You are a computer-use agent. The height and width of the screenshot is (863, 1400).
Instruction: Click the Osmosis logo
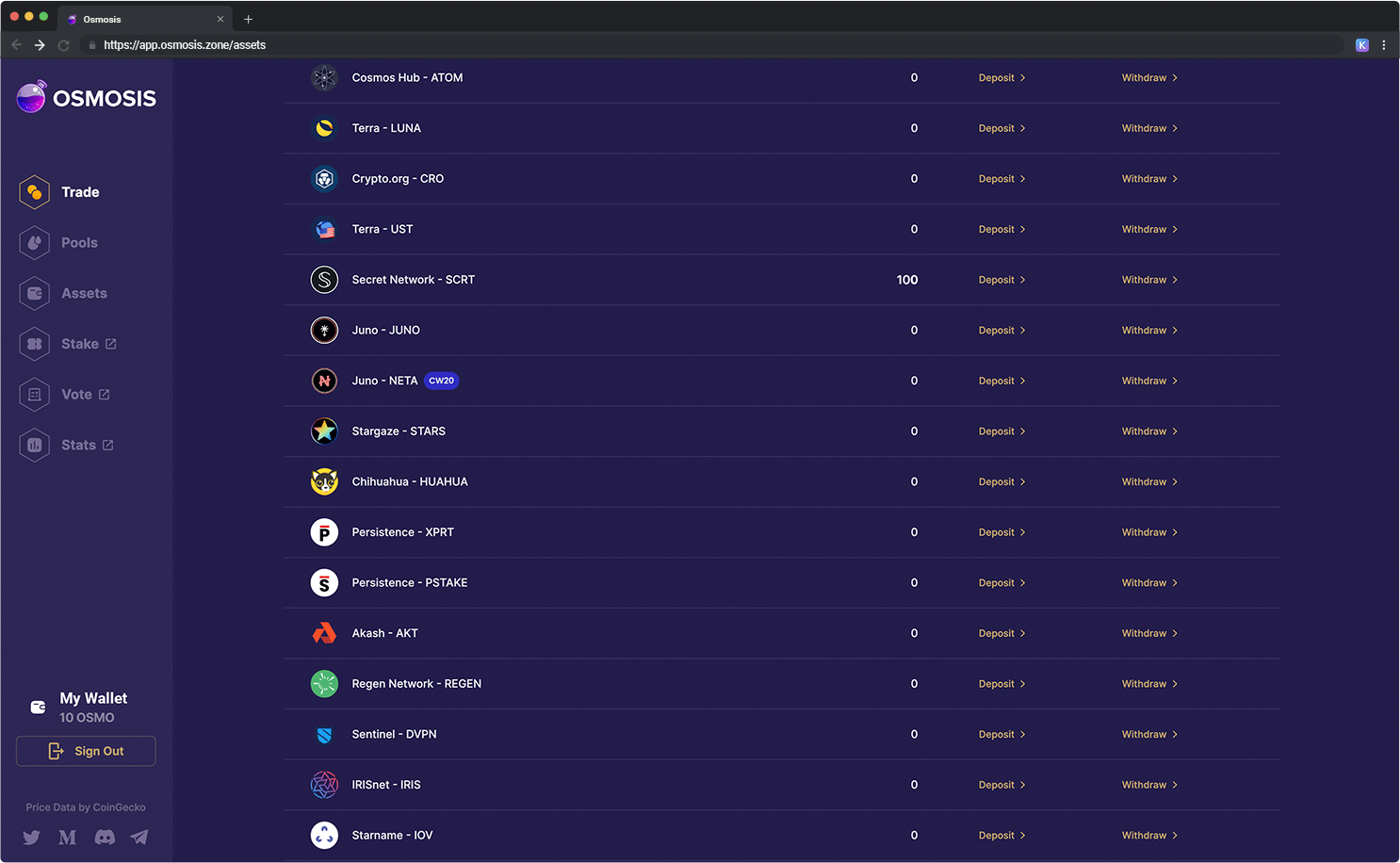[87, 97]
